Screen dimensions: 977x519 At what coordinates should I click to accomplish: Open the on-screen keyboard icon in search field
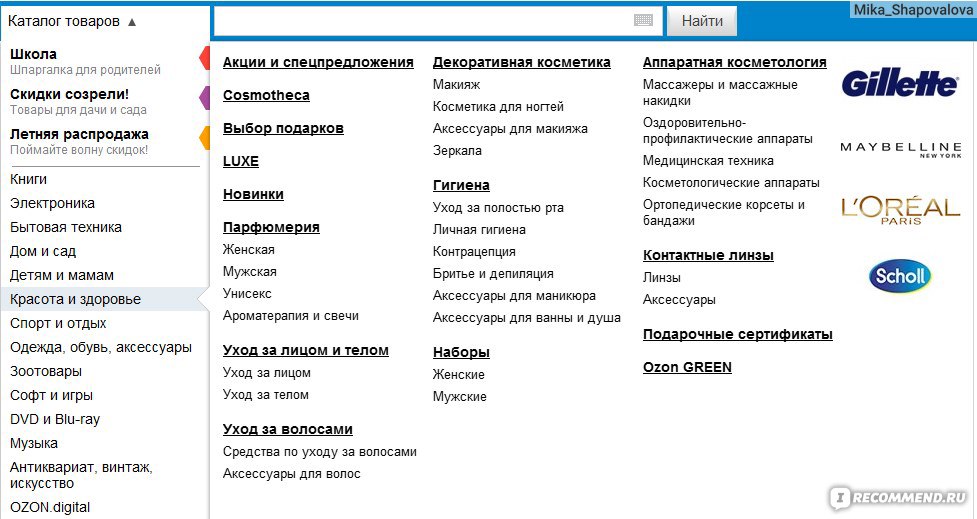coord(643,21)
